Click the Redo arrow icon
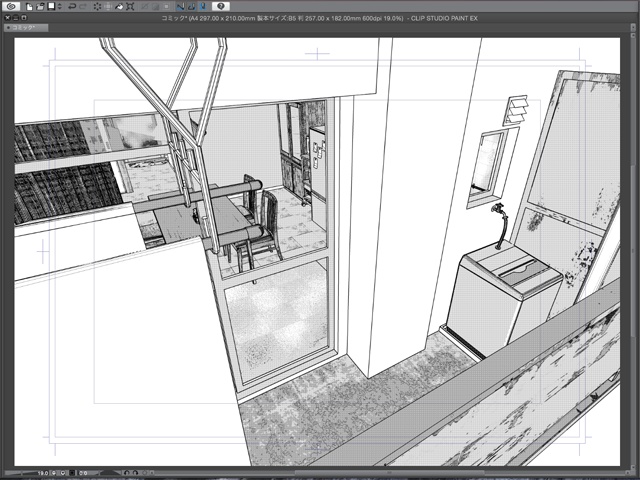The height and width of the screenshot is (480, 640). tap(83, 7)
